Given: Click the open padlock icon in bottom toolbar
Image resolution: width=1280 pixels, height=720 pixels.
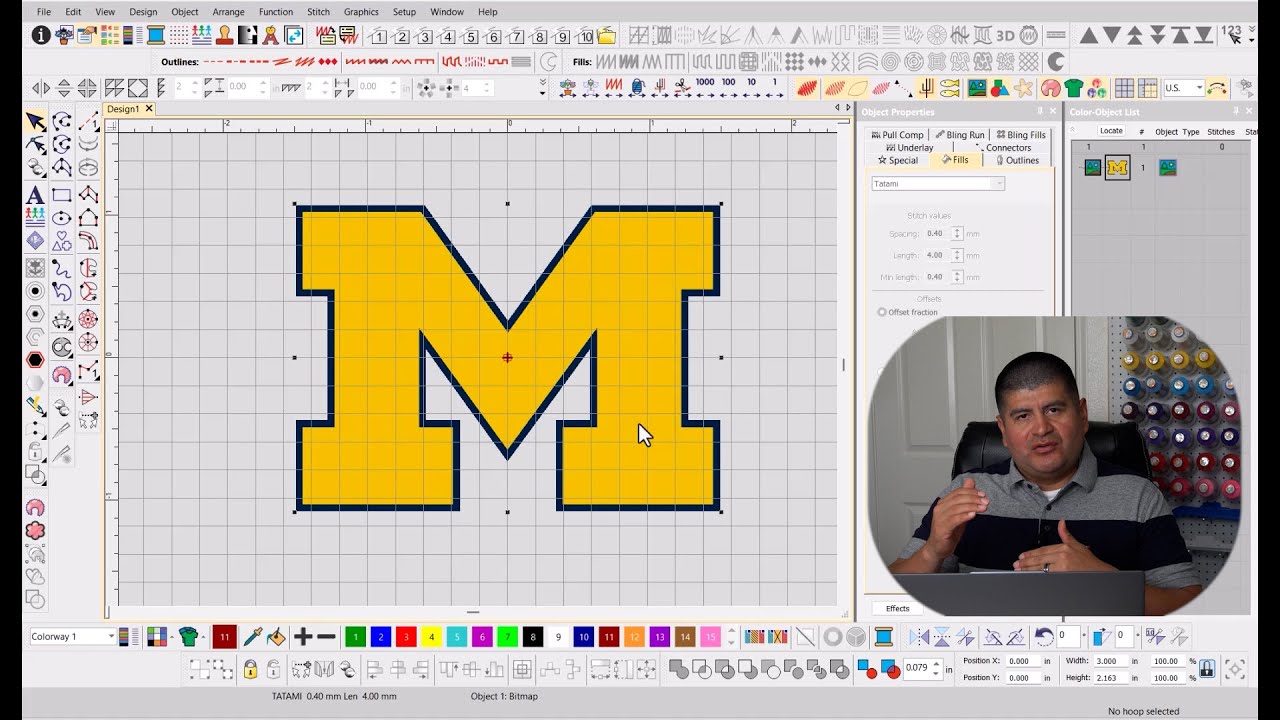Looking at the screenshot, I should tap(273, 669).
